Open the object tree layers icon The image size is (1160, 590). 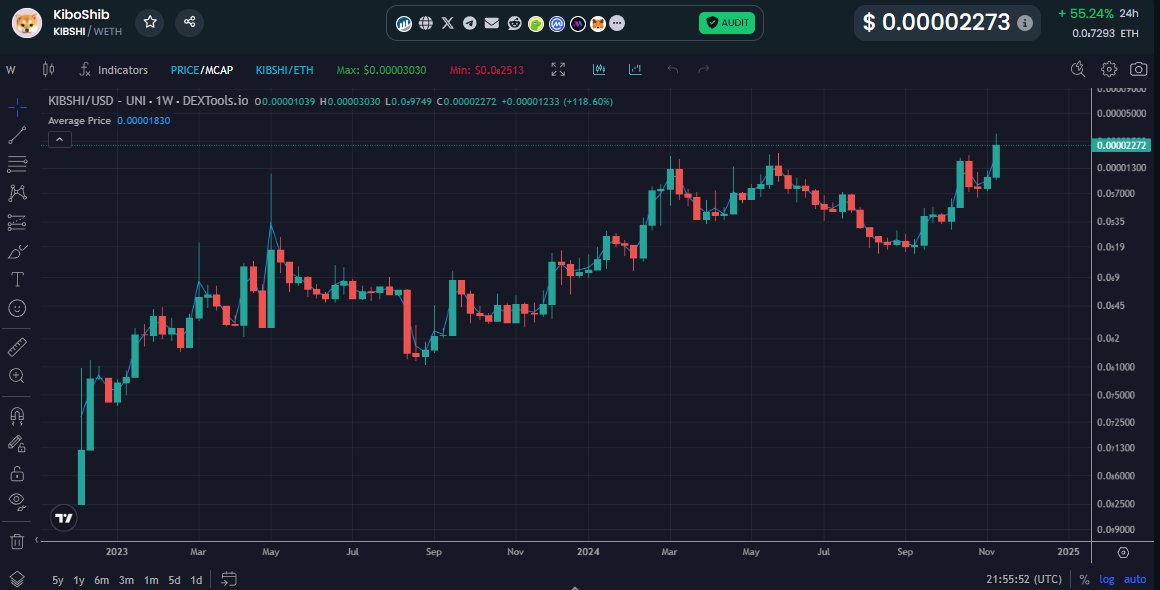point(17,579)
